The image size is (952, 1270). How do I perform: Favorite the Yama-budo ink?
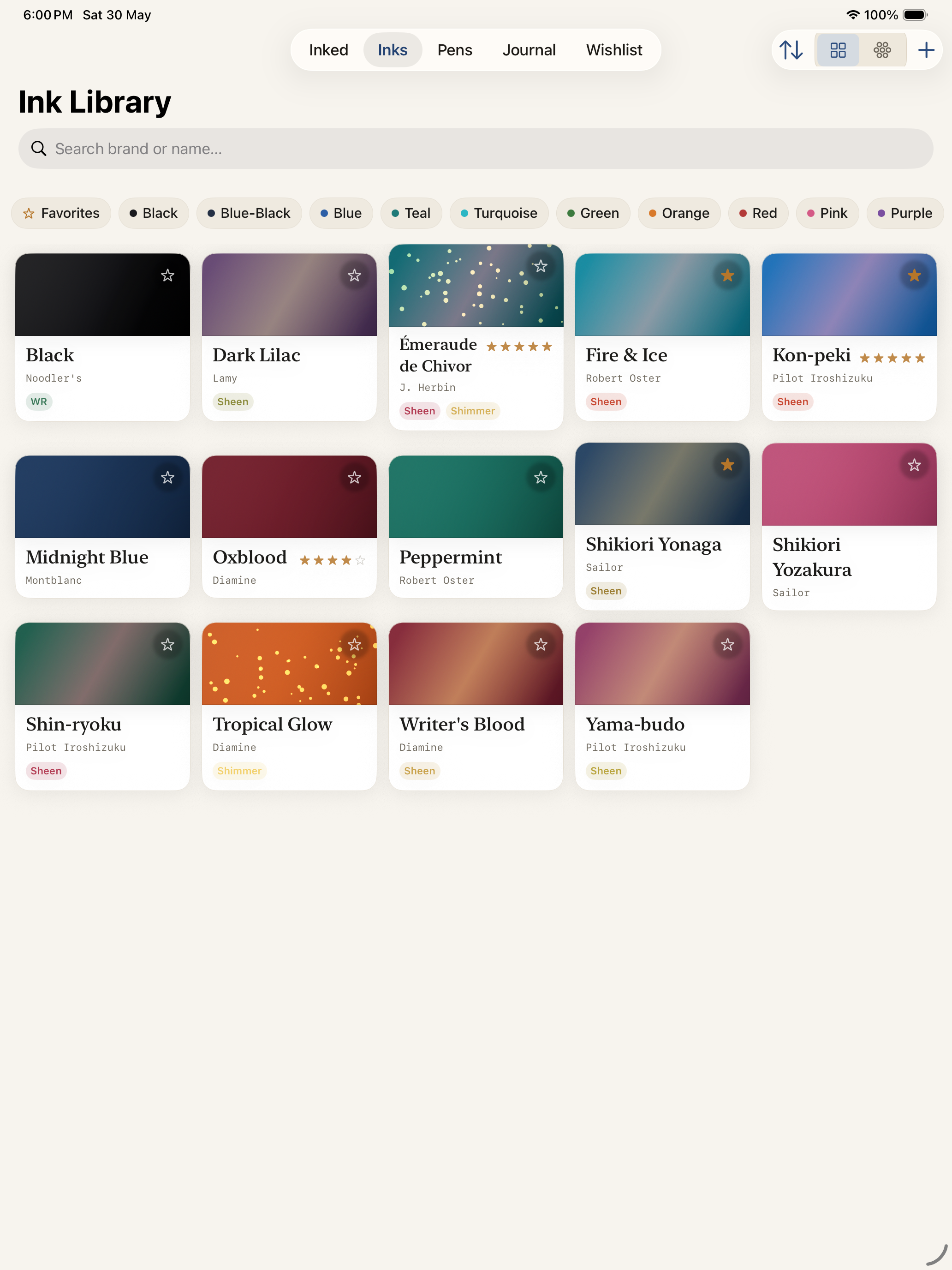tap(727, 645)
